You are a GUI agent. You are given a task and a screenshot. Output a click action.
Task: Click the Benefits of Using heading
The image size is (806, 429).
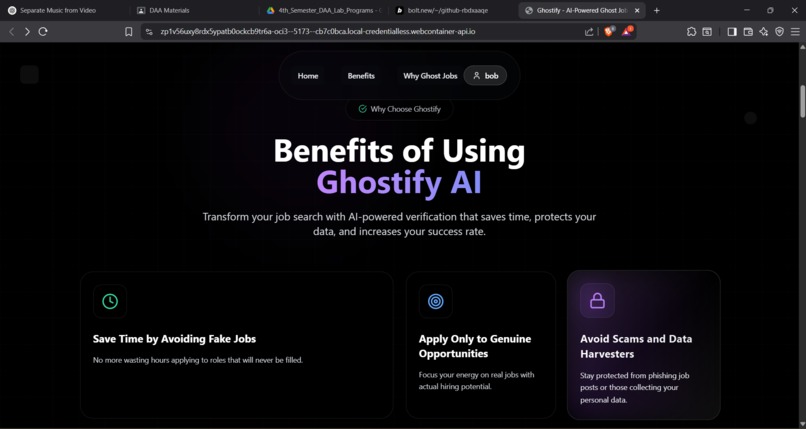click(x=399, y=151)
